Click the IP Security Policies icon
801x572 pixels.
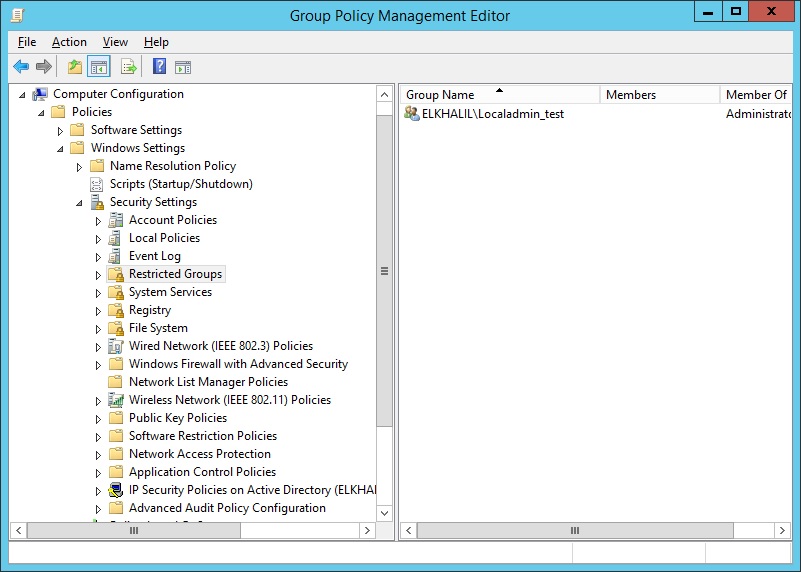point(116,490)
